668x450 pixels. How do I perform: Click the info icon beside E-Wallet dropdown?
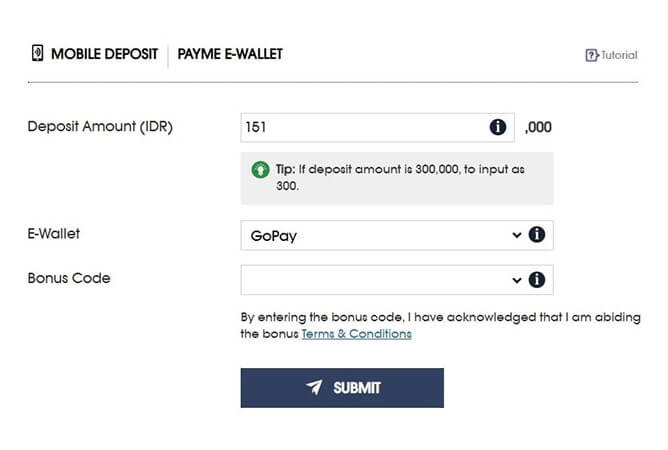click(x=537, y=235)
